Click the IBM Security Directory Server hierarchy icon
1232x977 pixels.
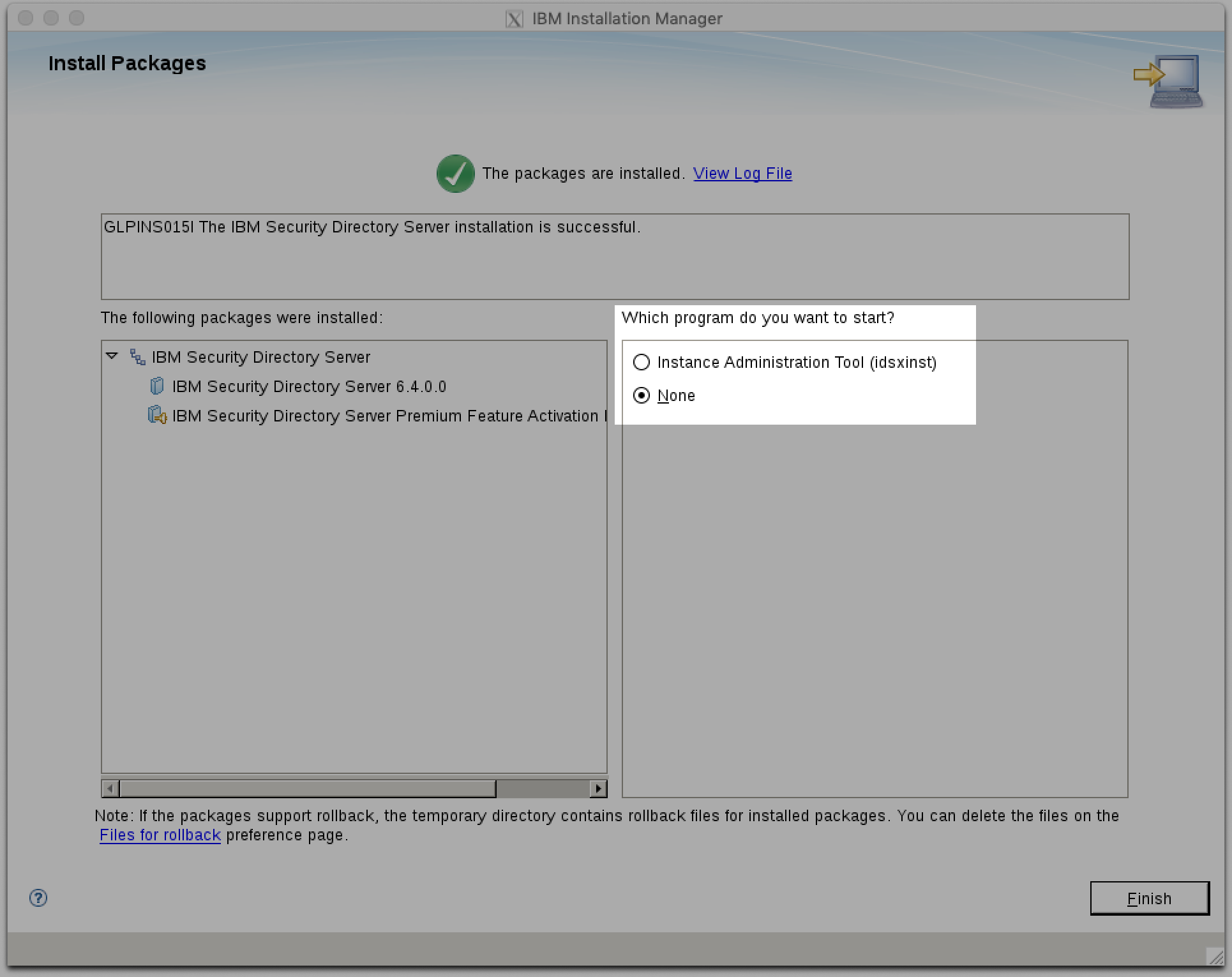137,356
